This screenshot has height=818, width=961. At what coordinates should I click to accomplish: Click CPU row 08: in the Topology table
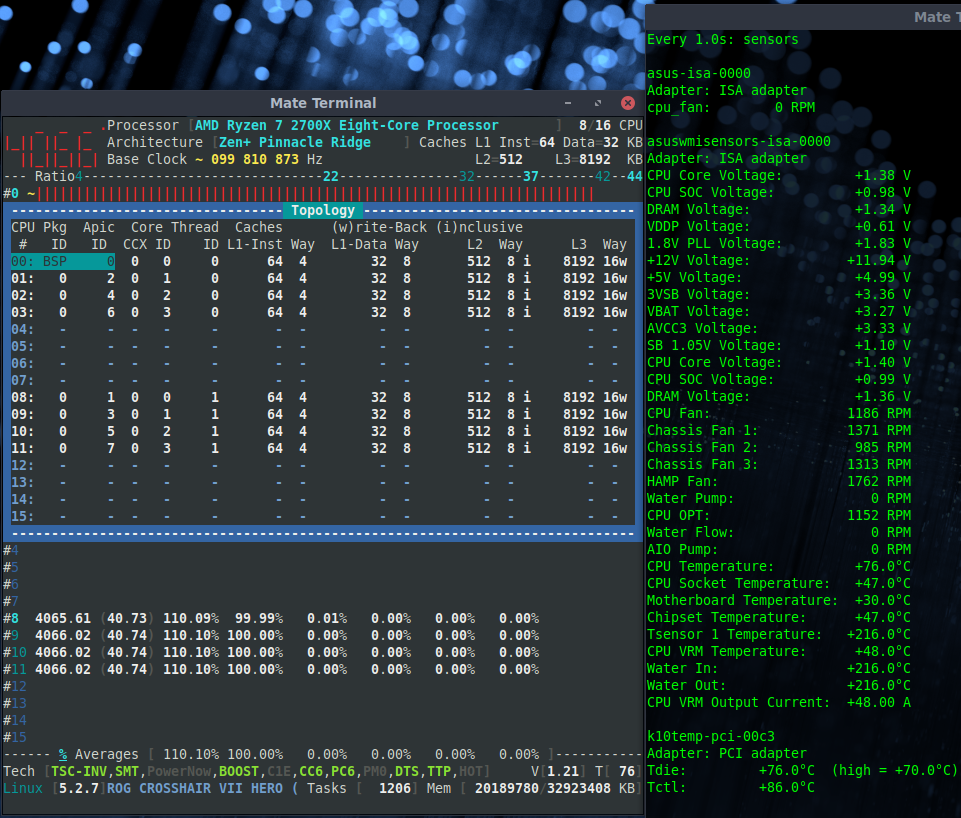tap(319, 398)
